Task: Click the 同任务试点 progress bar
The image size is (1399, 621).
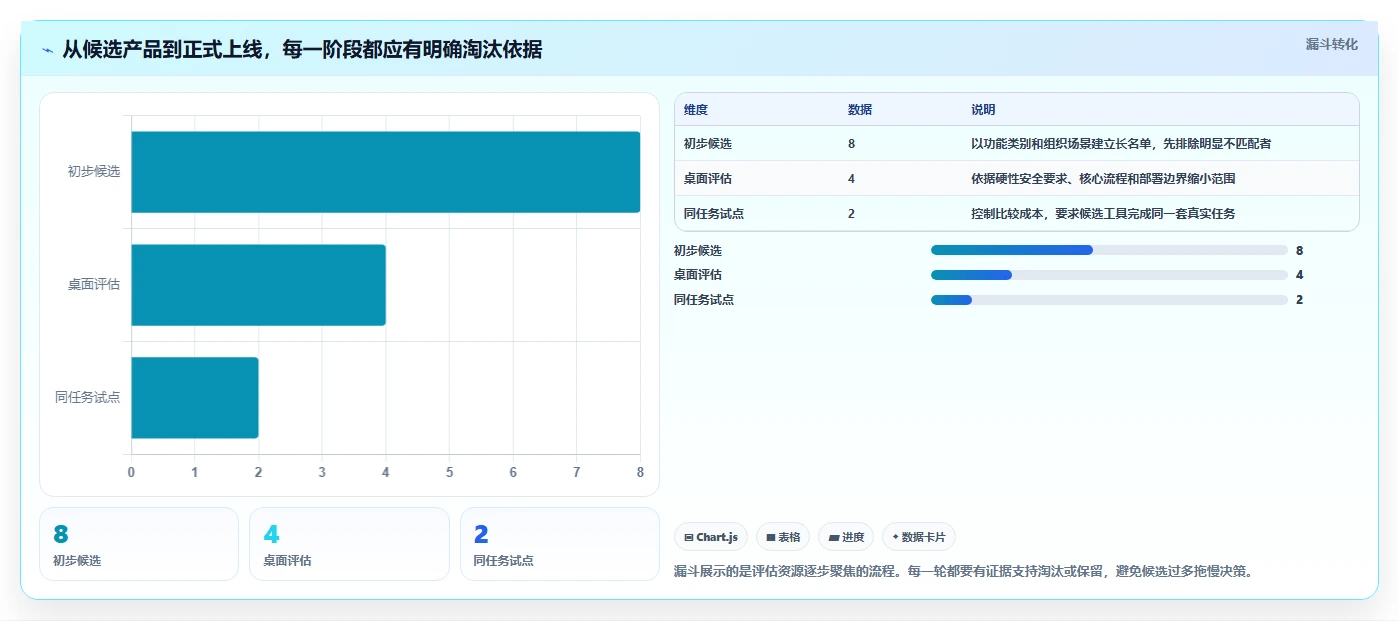Action: 1109,300
